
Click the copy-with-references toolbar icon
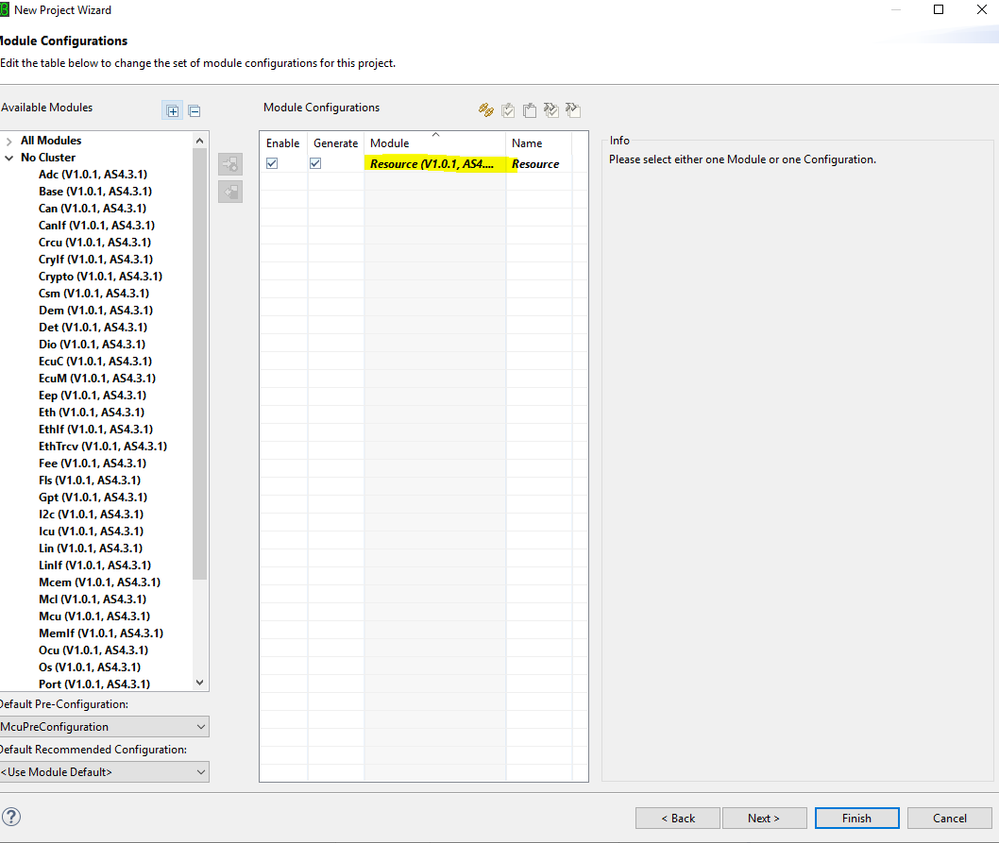551,110
